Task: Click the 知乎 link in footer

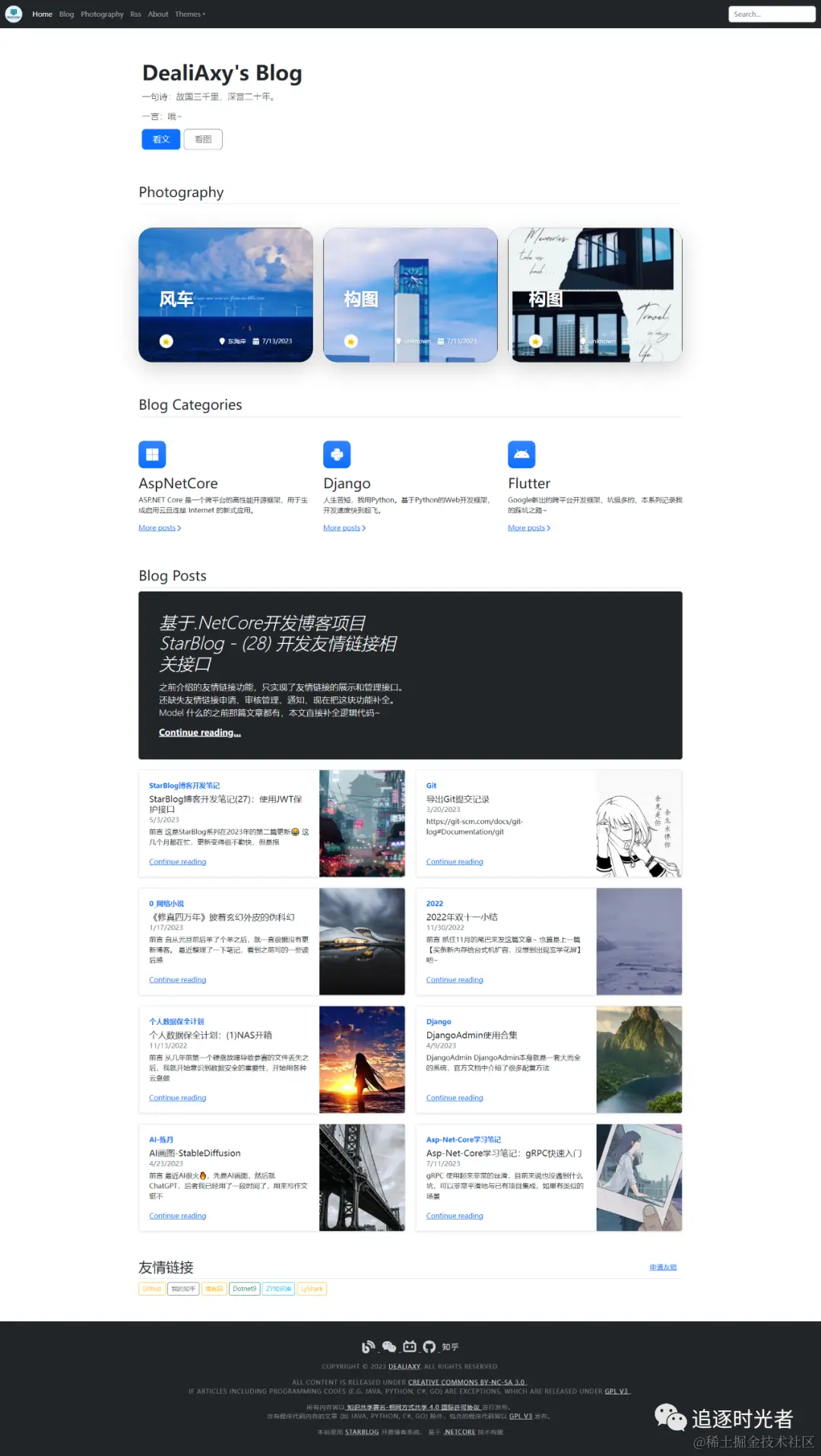Action: click(x=450, y=1347)
